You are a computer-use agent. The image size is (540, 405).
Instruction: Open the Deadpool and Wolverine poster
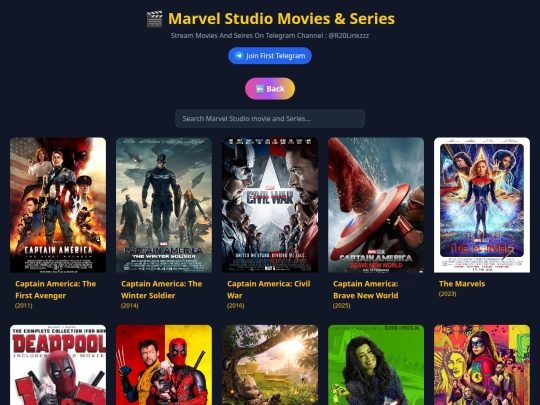tap(164, 365)
